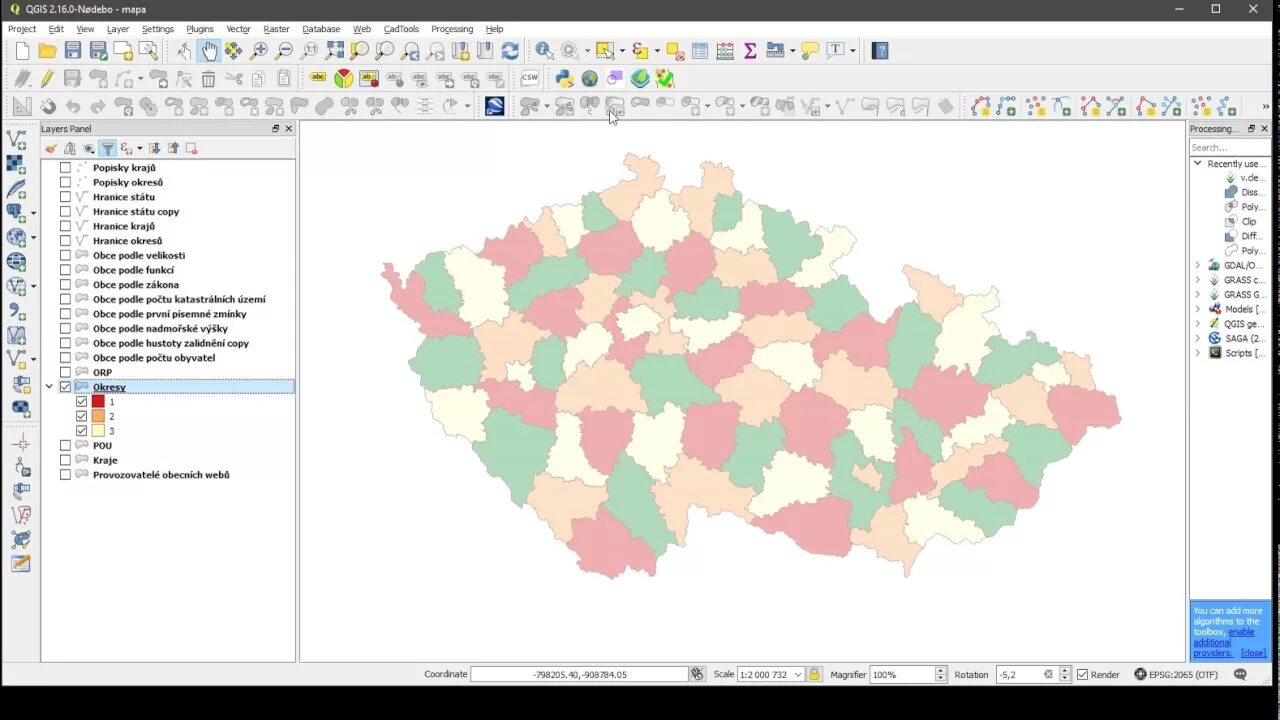
Task: Toggle the Render checkbox in status bar
Action: pyautogui.click(x=1082, y=674)
